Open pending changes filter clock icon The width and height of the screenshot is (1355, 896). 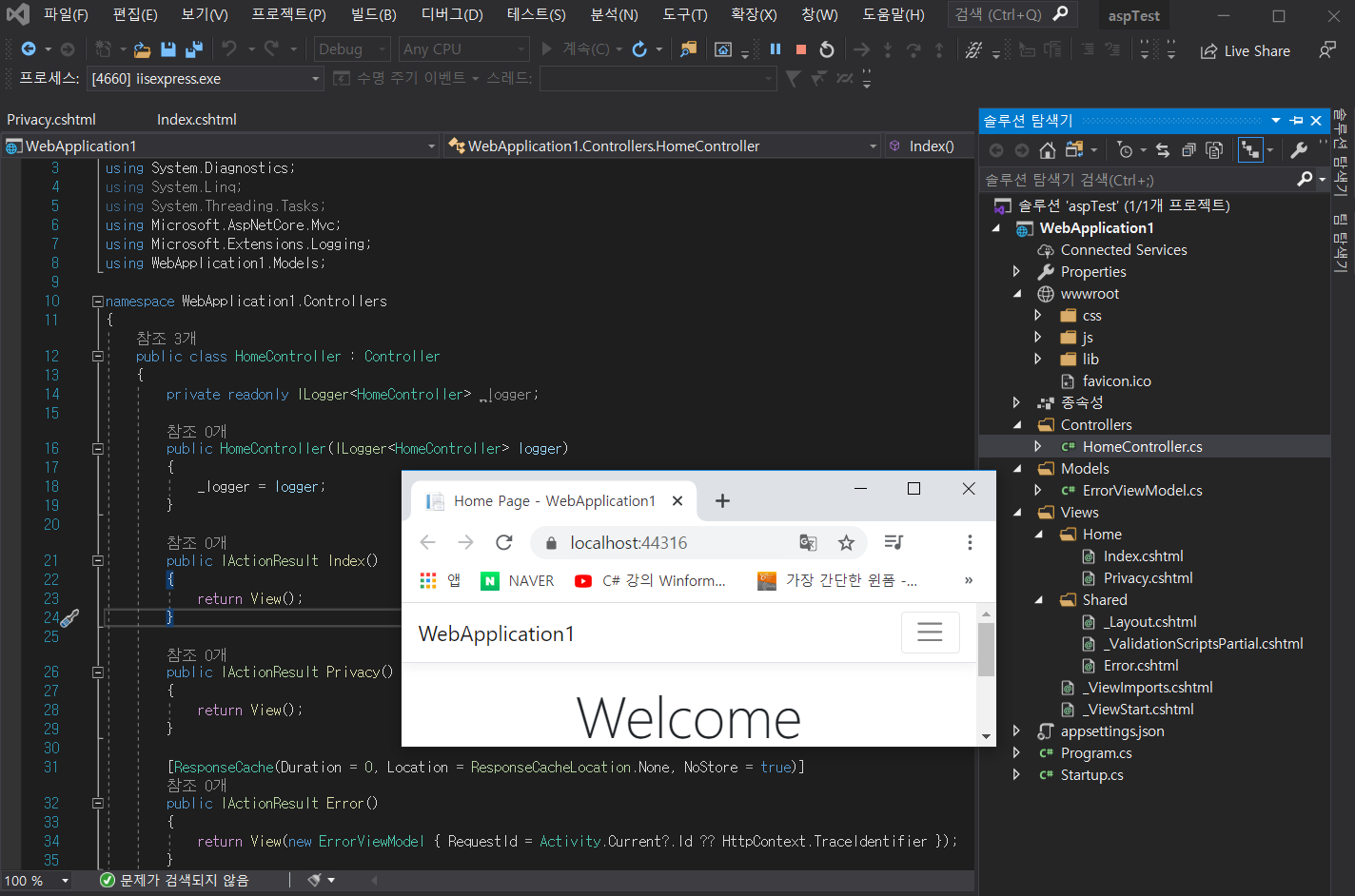click(x=1126, y=150)
